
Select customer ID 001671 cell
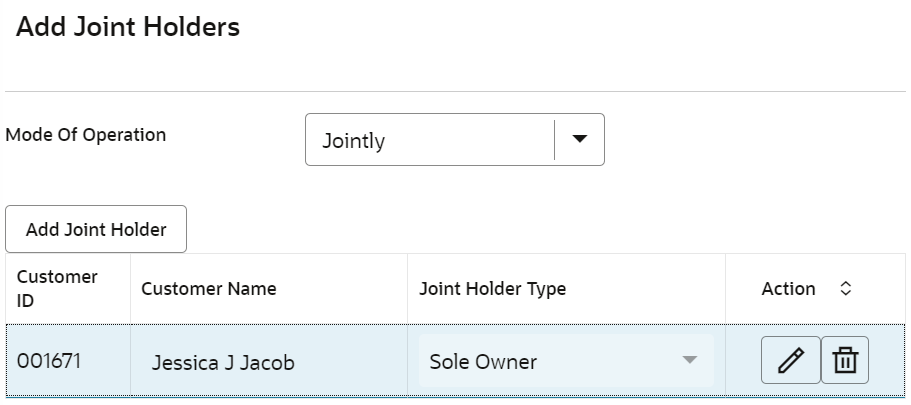[x=68, y=361]
